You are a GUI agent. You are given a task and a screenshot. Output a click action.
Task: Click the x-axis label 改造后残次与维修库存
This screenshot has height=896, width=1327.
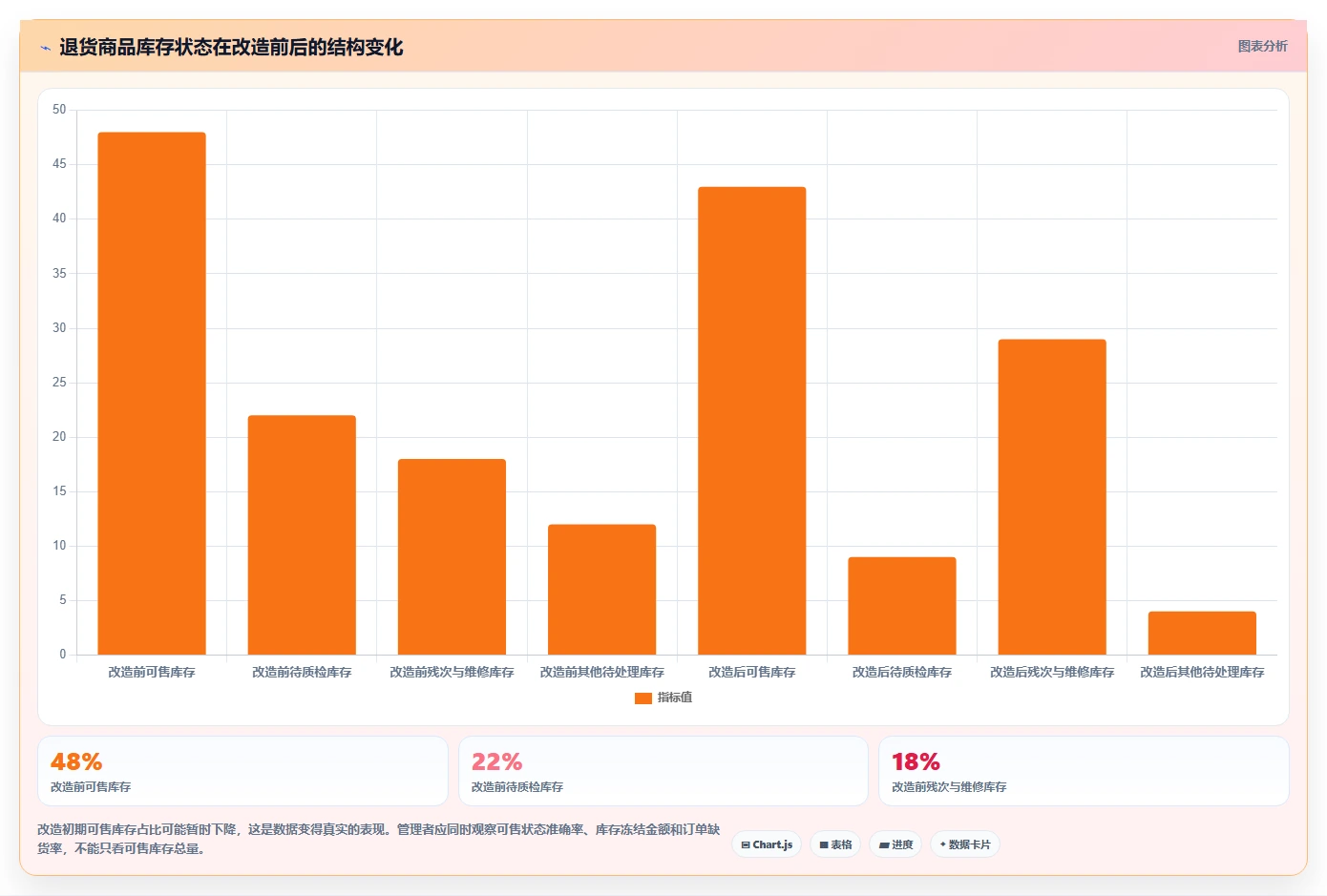coord(1052,672)
